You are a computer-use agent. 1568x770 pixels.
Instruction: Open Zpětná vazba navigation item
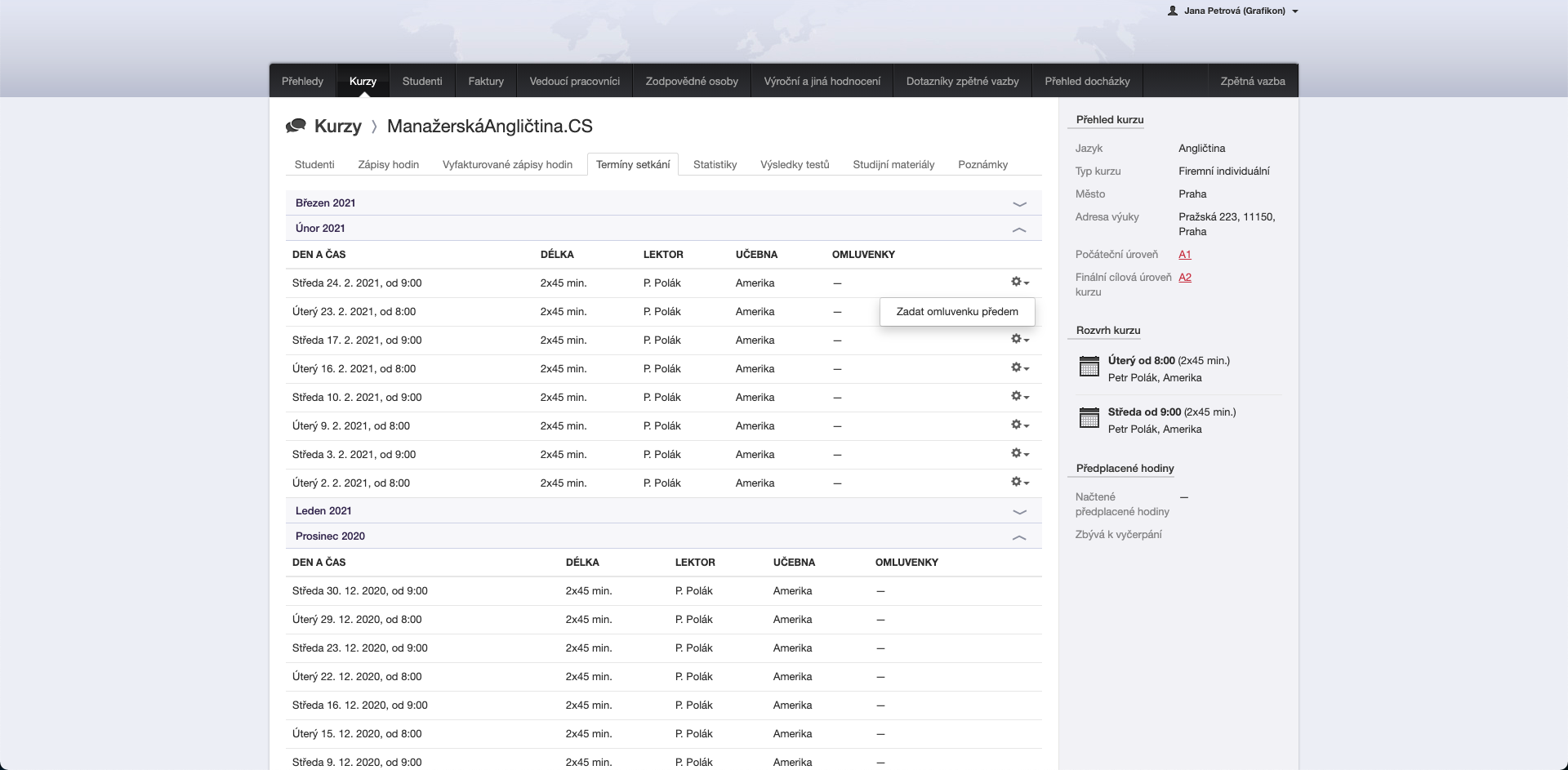click(x=1253, y=81)
